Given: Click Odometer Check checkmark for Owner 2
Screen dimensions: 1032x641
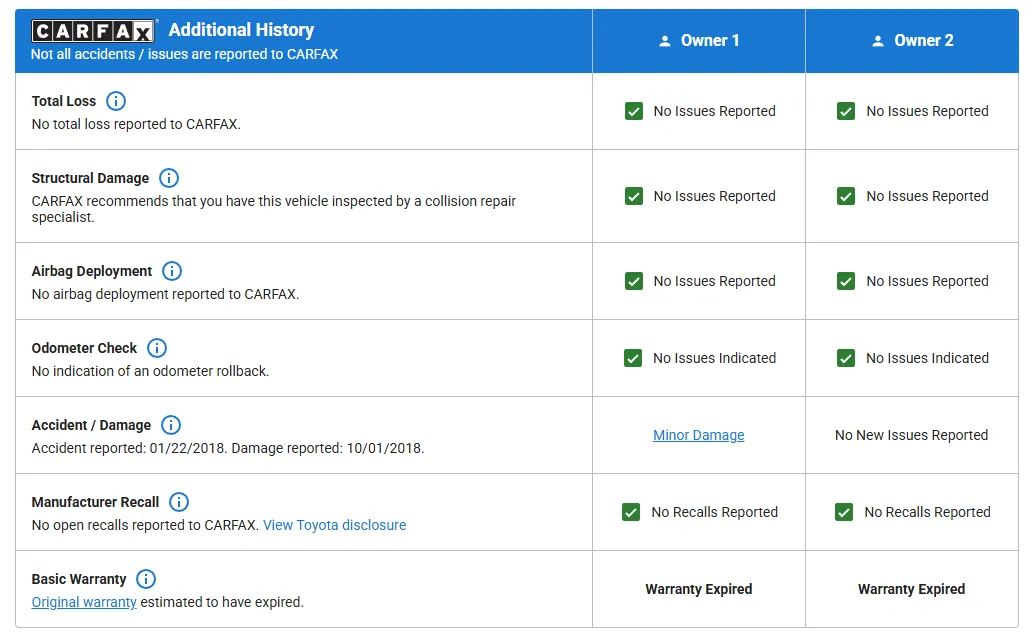Looking at the screenshot, I should click(x=846, y=358).
